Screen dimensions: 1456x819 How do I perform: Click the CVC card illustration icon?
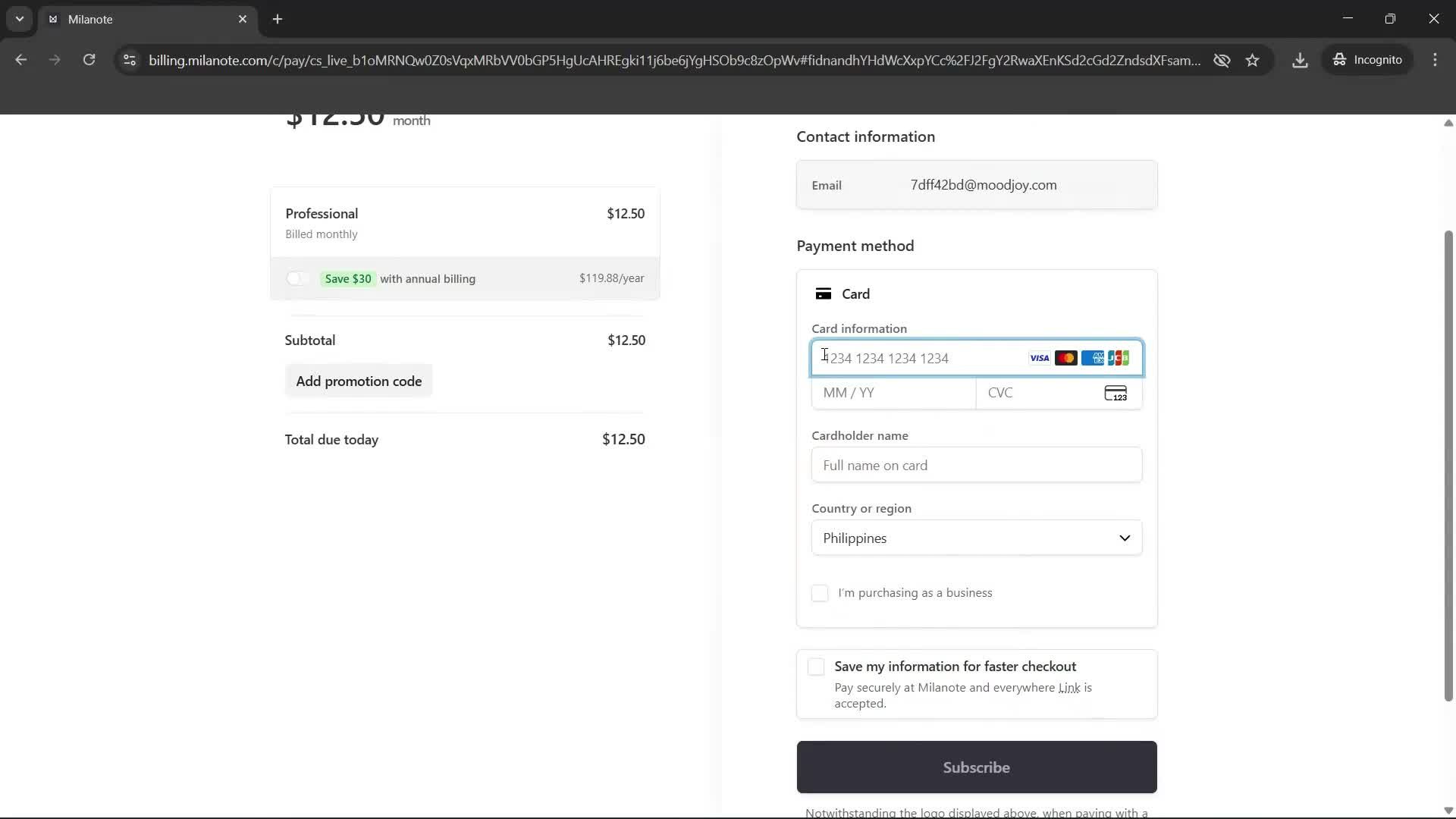1116,393
